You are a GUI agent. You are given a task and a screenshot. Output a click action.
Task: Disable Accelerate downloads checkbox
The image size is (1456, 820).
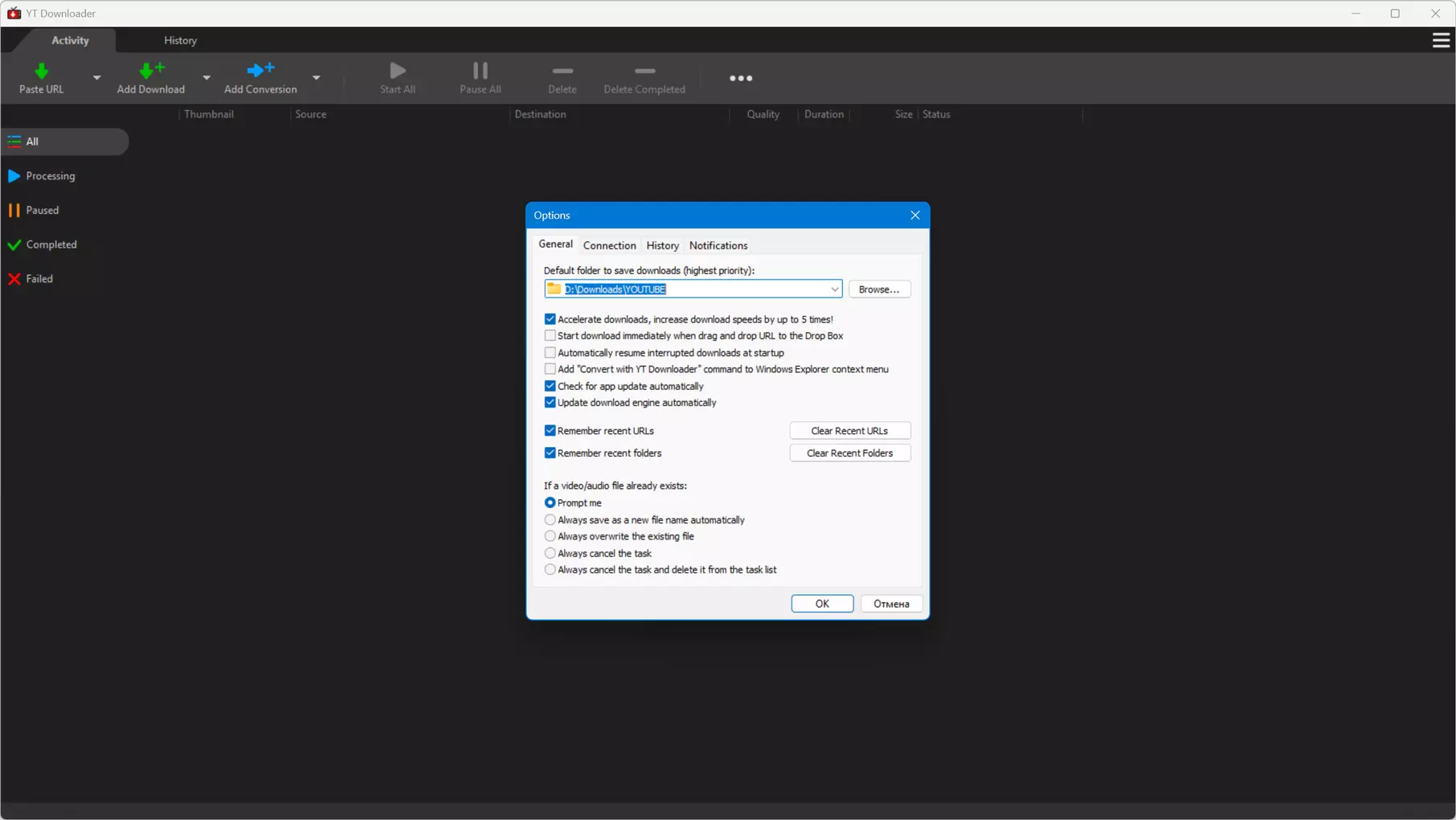550,319
